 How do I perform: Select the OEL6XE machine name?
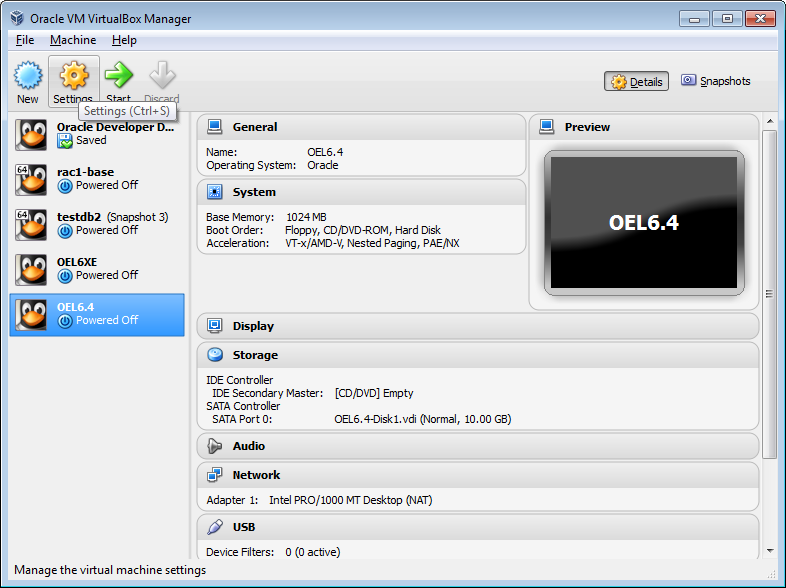tap(77, 262)
